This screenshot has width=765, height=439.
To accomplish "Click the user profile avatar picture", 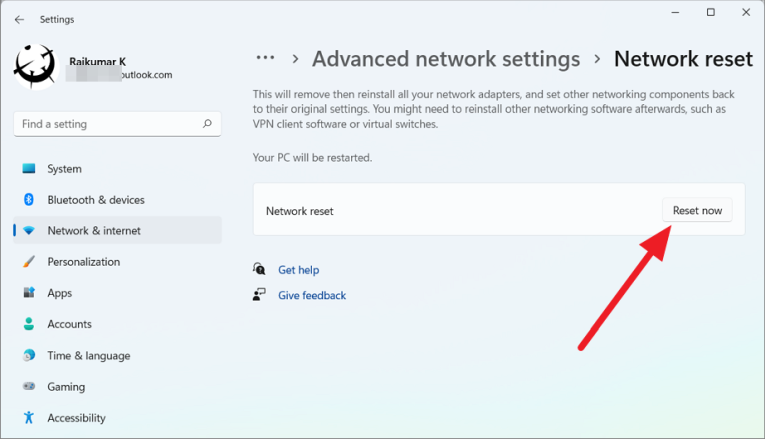I will coord(38,63).
